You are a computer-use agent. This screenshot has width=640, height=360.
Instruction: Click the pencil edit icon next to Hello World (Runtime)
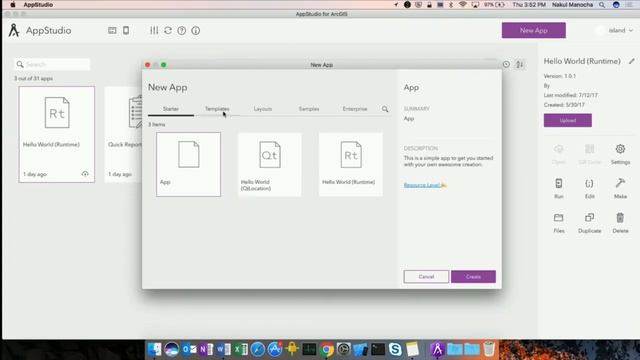[631, 61]
